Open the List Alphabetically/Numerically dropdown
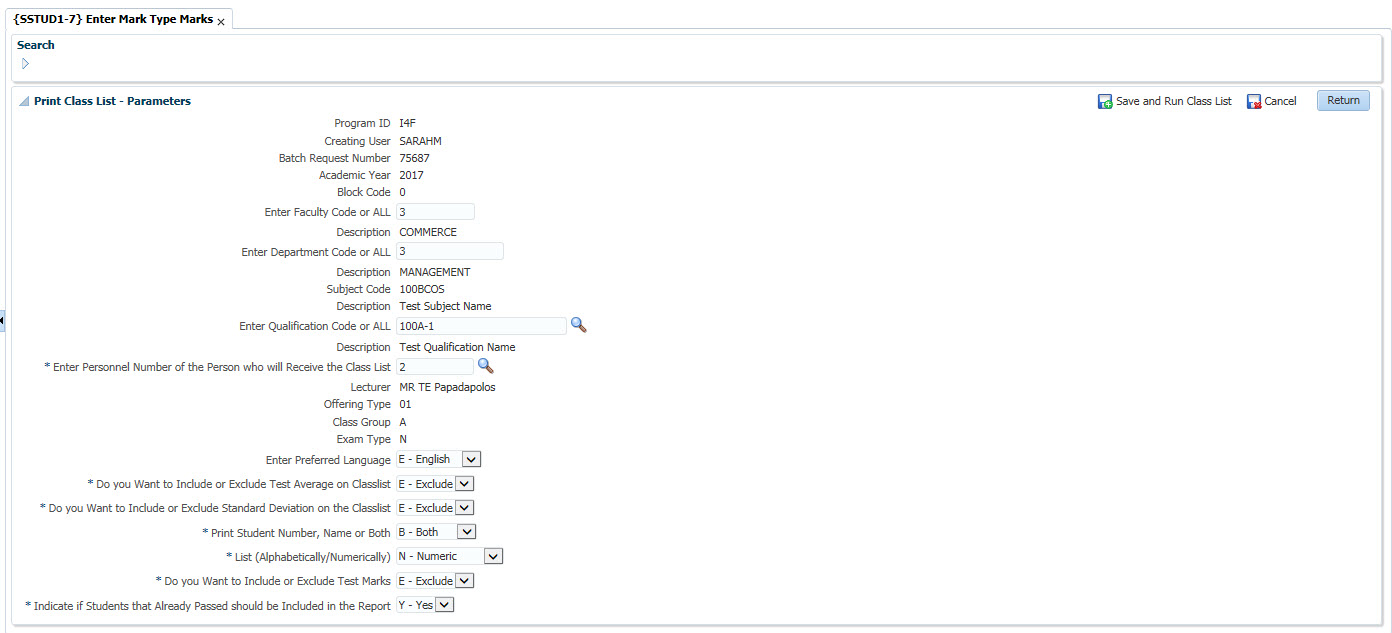 494,555
